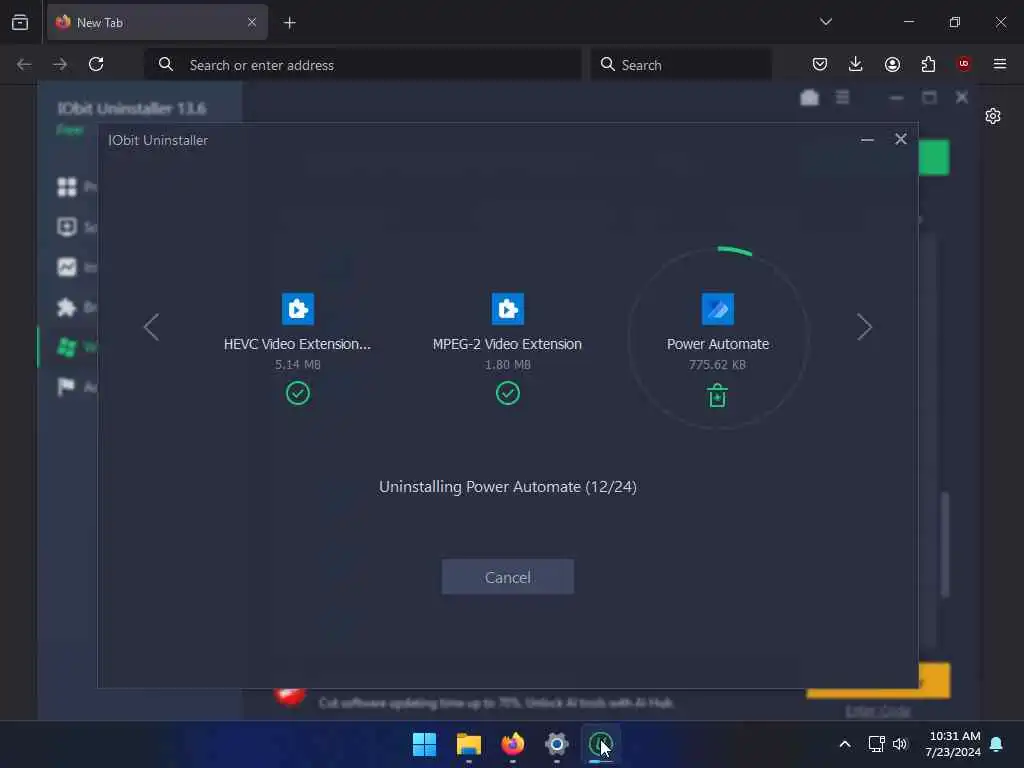Open volume control tray icon
This screenshot has height=768, width=1024.
pyautogui.click(x=900, y=744)
